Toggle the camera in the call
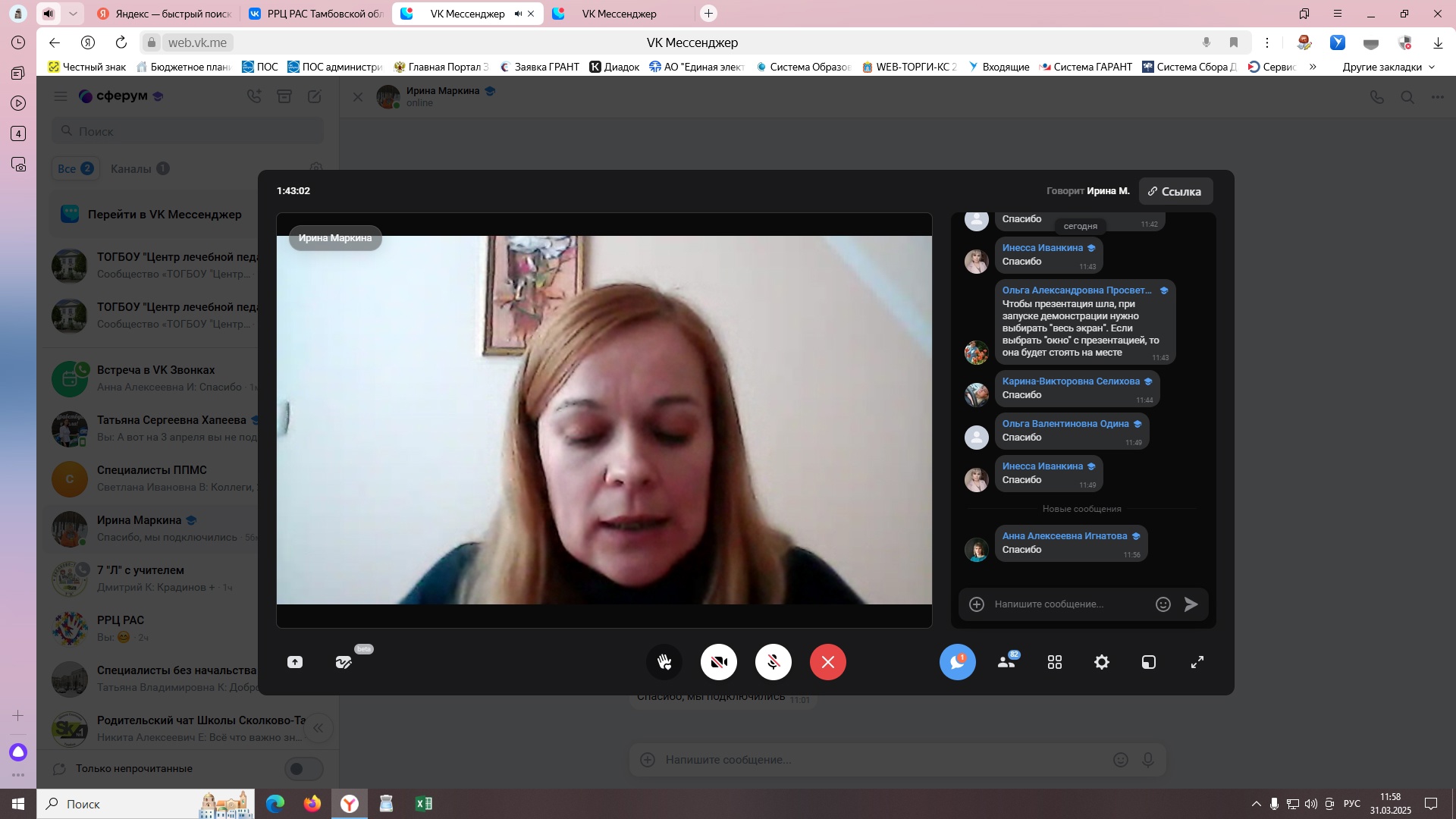This screenshot has width=1456, height=819. (719, 662)
